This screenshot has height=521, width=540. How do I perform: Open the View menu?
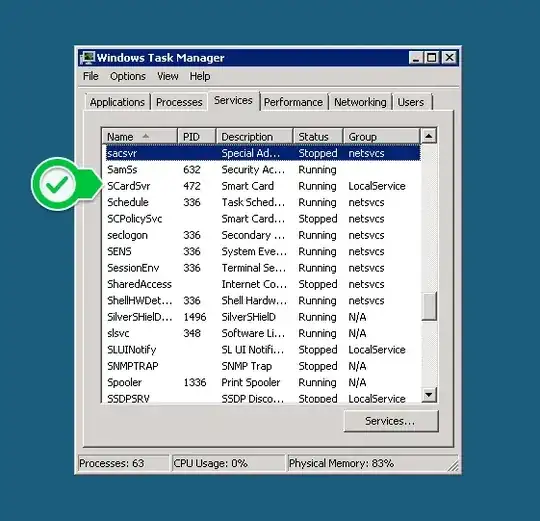coord(168,76)
